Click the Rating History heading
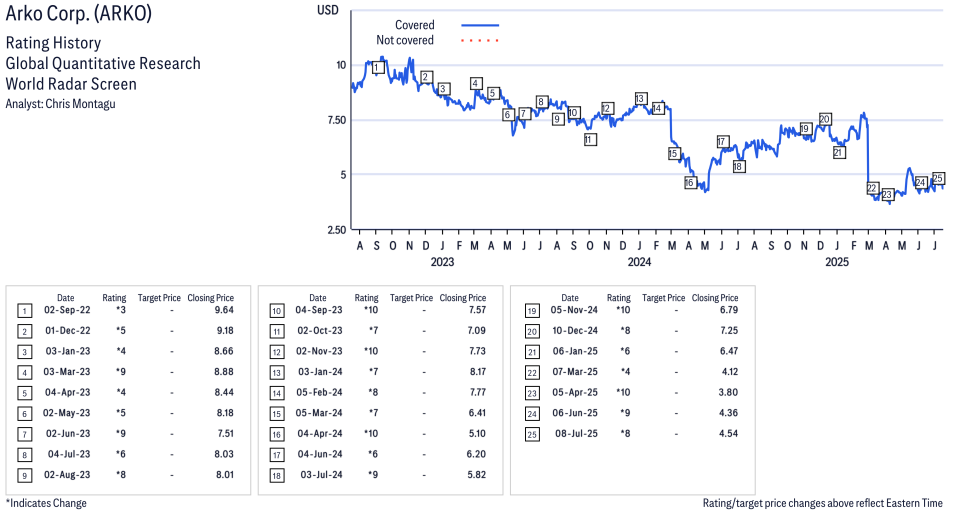 (54, 43)
